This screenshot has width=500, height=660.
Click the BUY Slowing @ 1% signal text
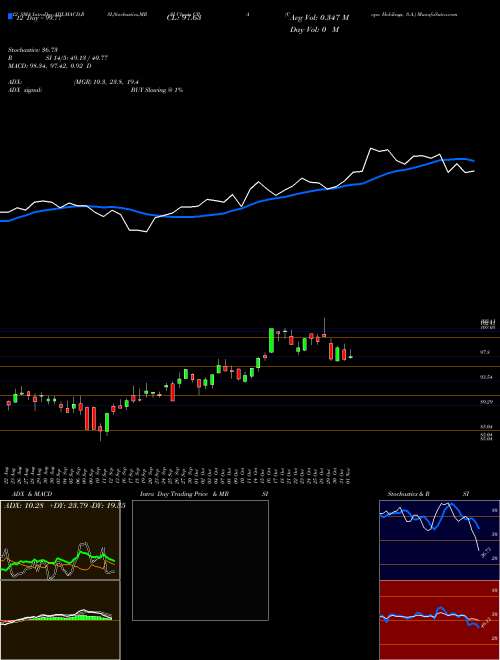(157, 90)
